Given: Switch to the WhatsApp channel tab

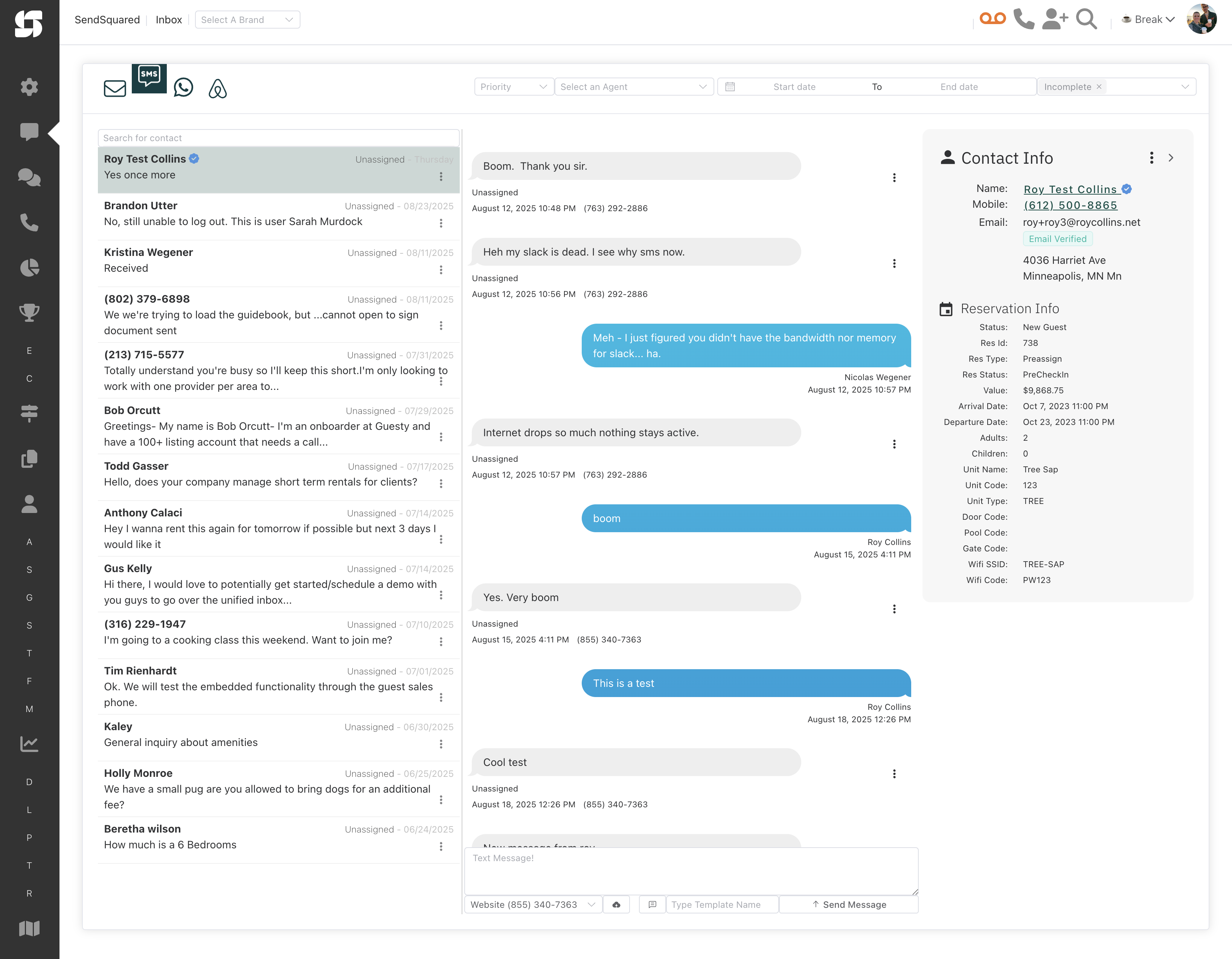Looking at the screenshot, I should pyautogui.click(x=183, y=87).
